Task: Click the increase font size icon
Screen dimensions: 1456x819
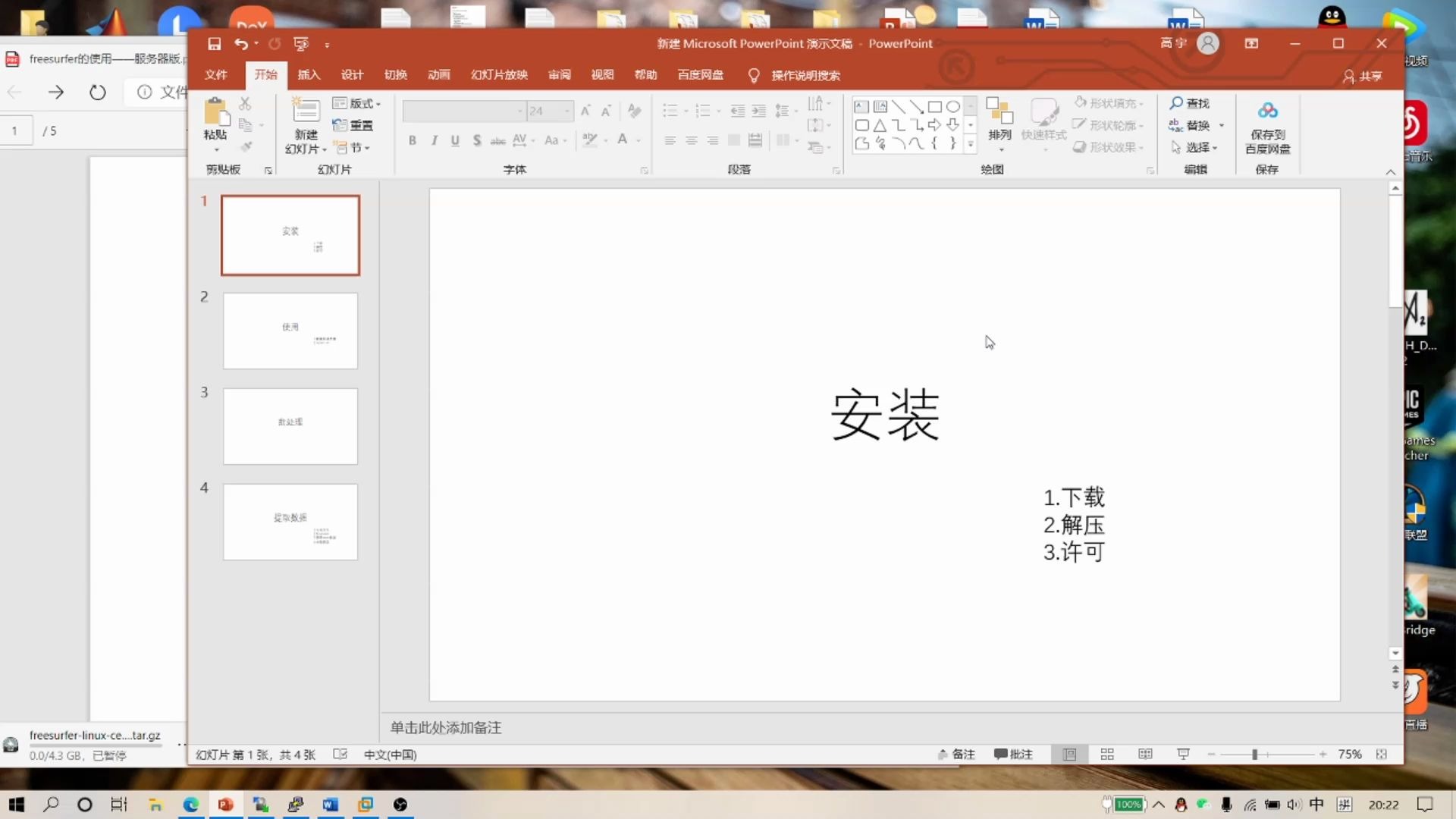Action: tap(585, 111)
